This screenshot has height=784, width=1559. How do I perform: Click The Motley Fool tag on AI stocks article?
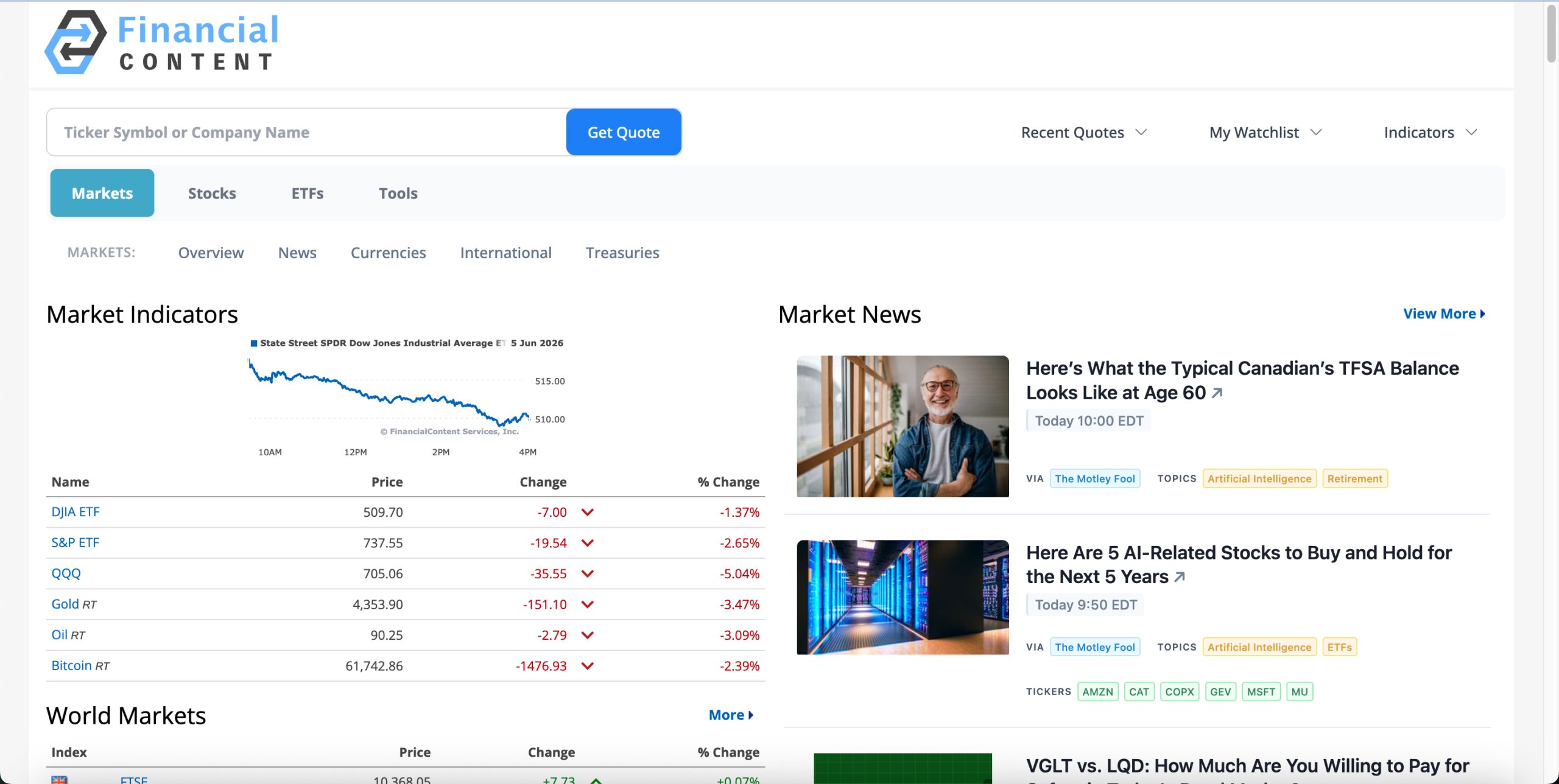click(1094, 647)
